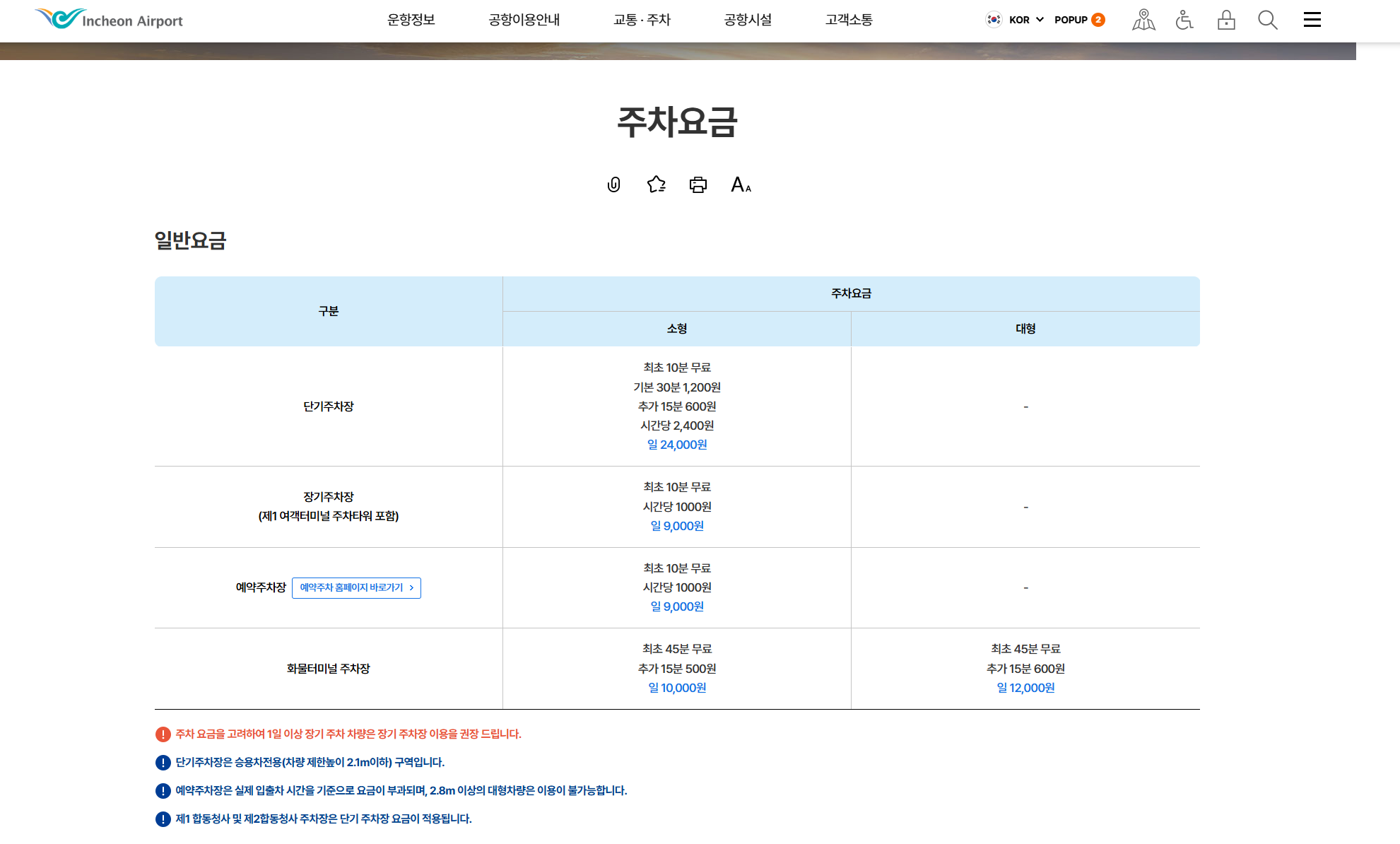Add page to favorites with star icon
This screenshot has height=844, width=1400.
pyautogui.click(x=656, y=184)
